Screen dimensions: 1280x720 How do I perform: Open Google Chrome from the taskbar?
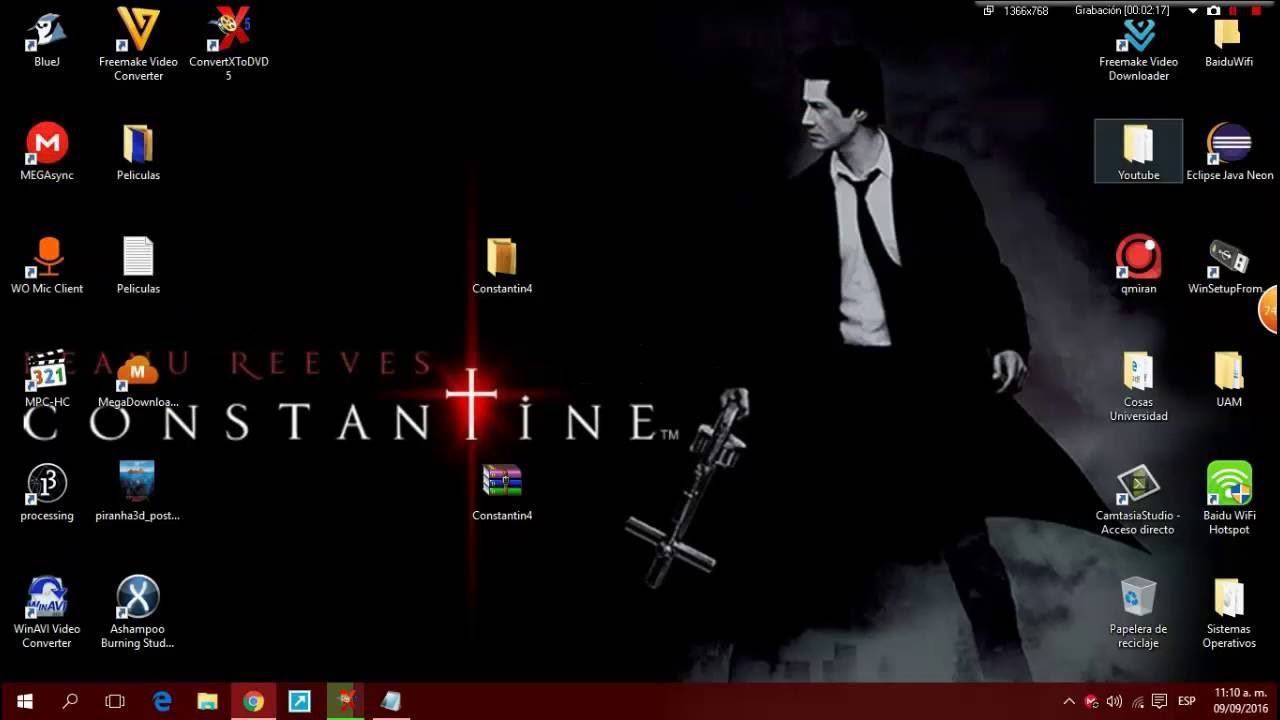pos(253,701)
